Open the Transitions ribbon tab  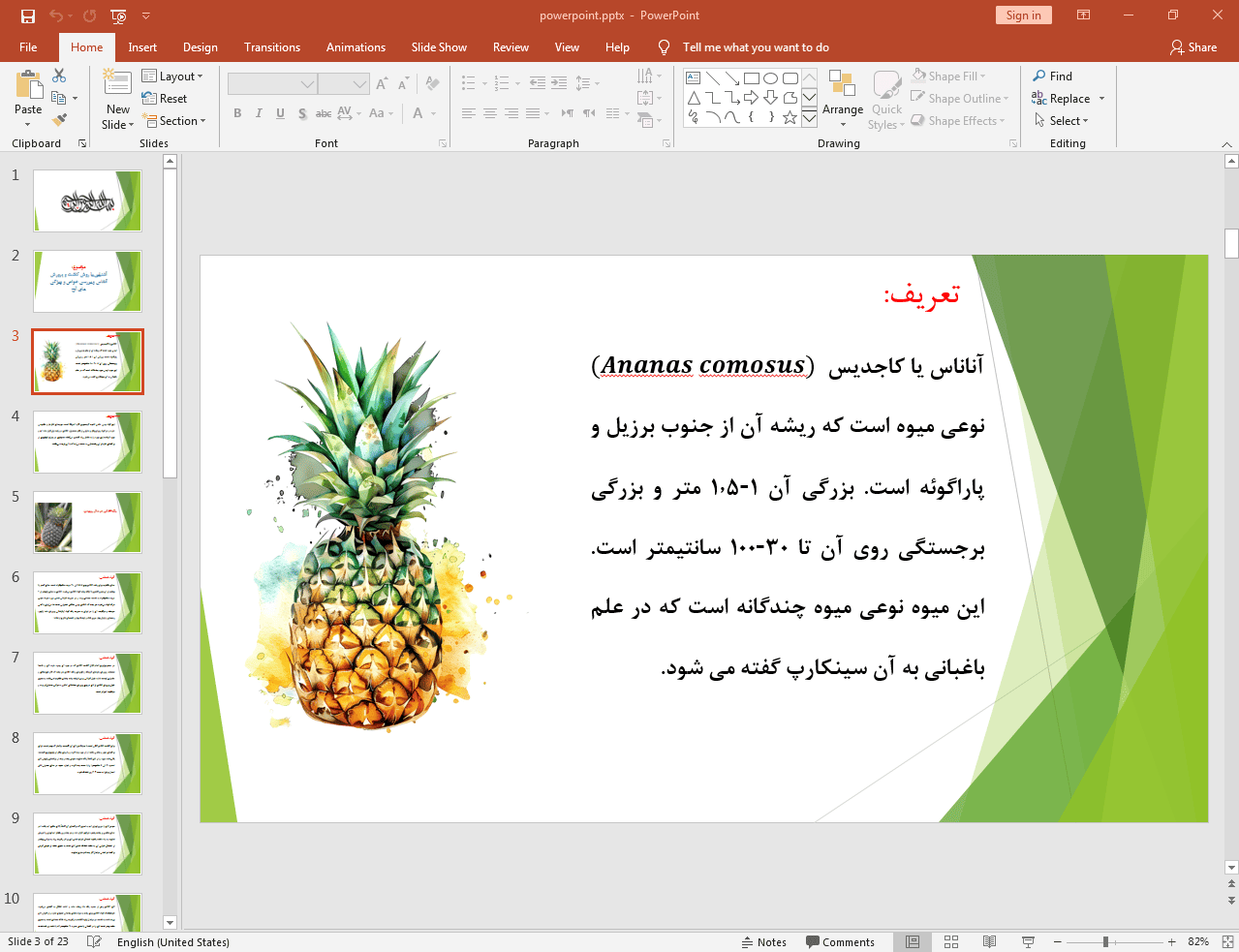[271, 47]
